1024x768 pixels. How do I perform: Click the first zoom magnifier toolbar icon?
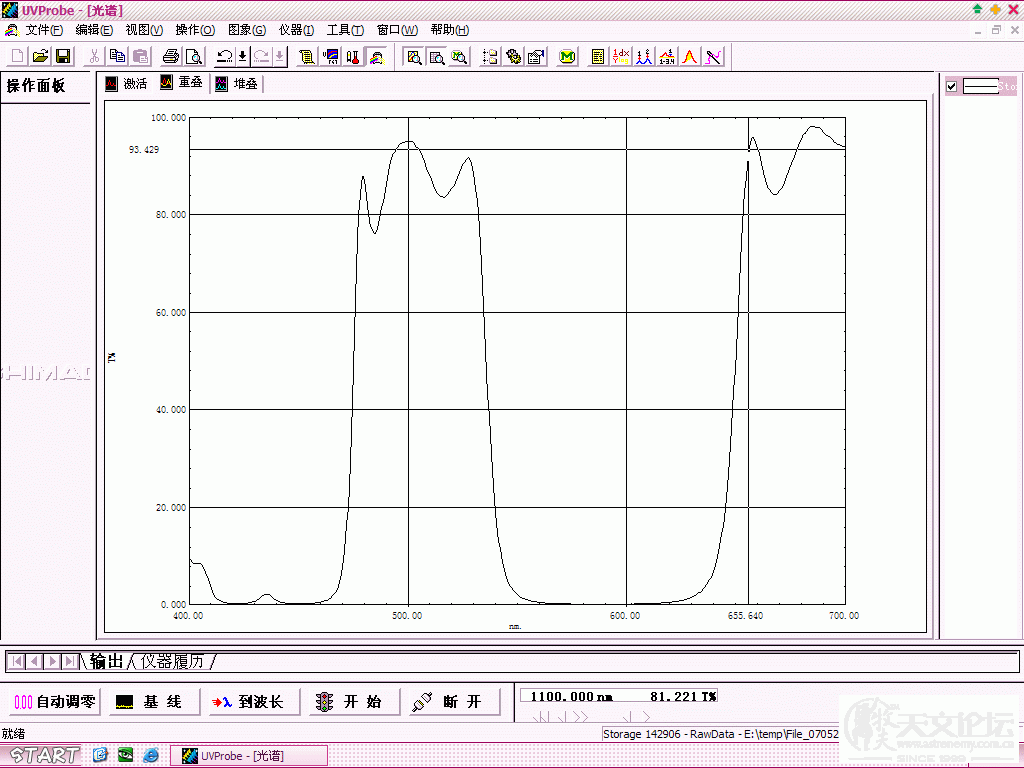tap(414, 56)
